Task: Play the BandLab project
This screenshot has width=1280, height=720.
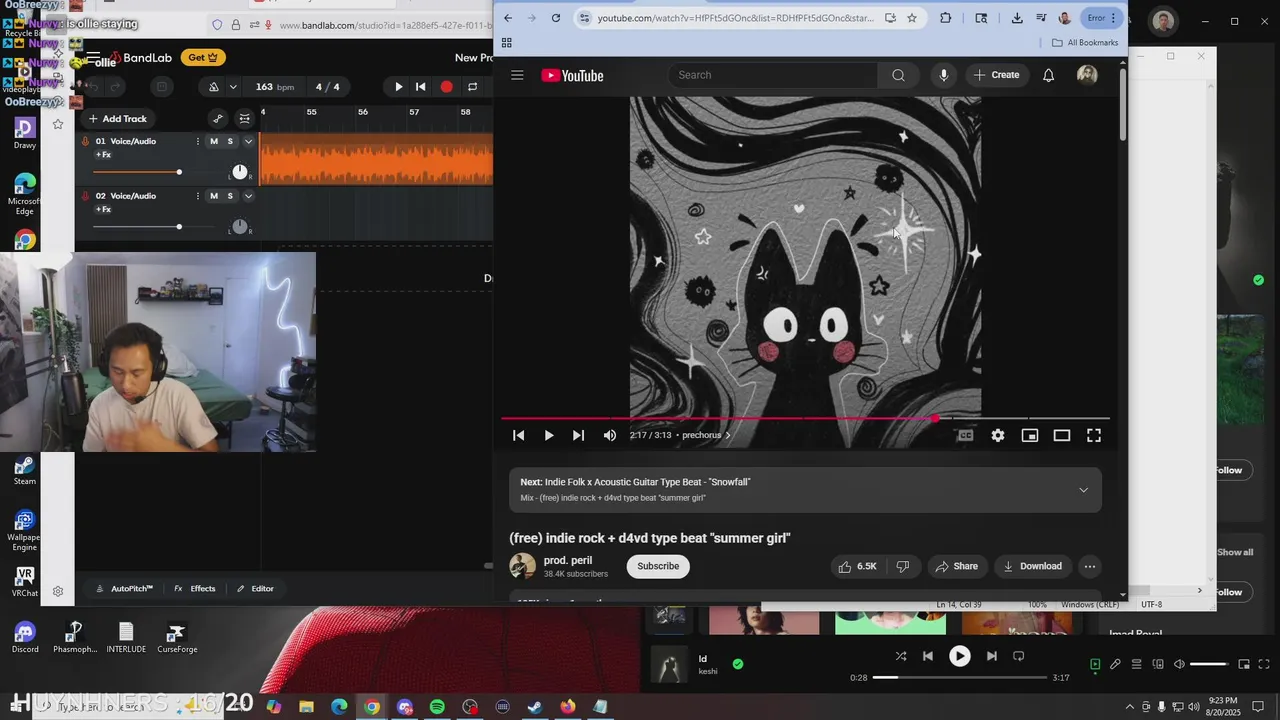Action: coord(398,87)
